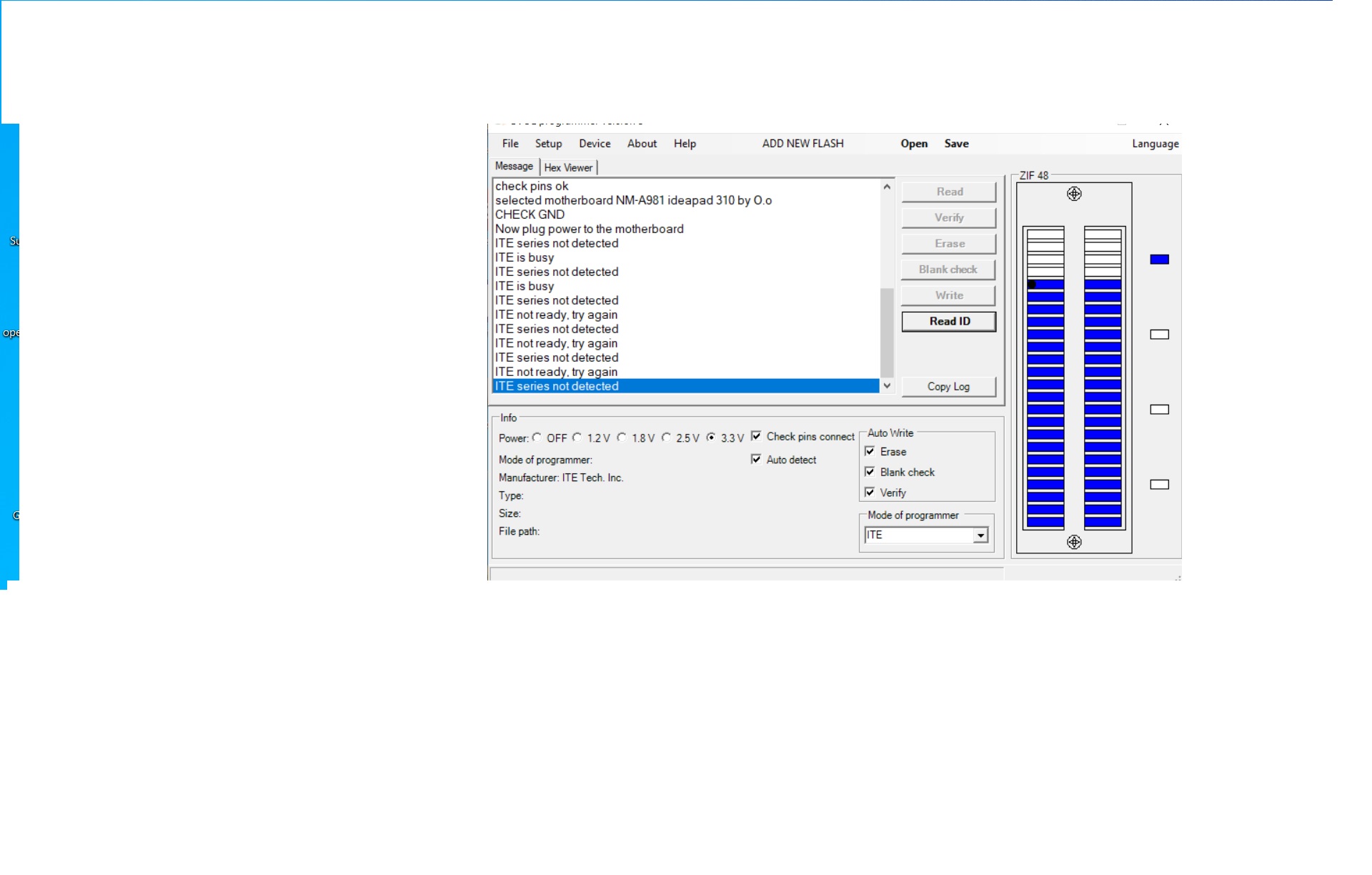Viewport: 1372px width, 875px height.
Task: Select 'Now plug power to the motherboard' line
Action: [x=686, y=229]
